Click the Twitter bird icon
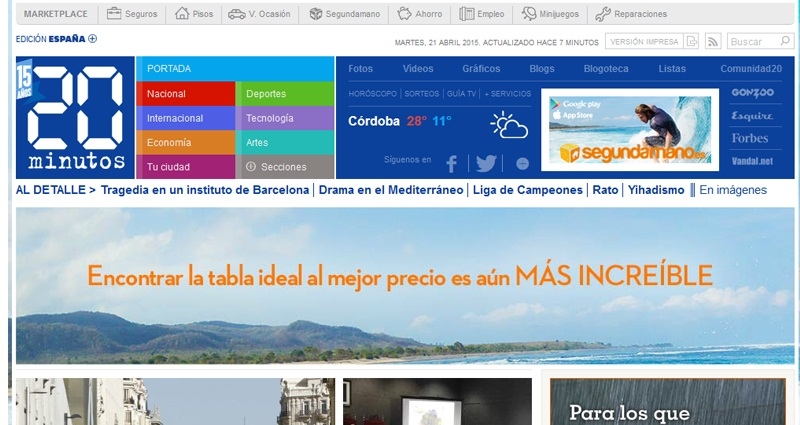The height and width of the screenshot is (425, 800). [x=486, y=163]
